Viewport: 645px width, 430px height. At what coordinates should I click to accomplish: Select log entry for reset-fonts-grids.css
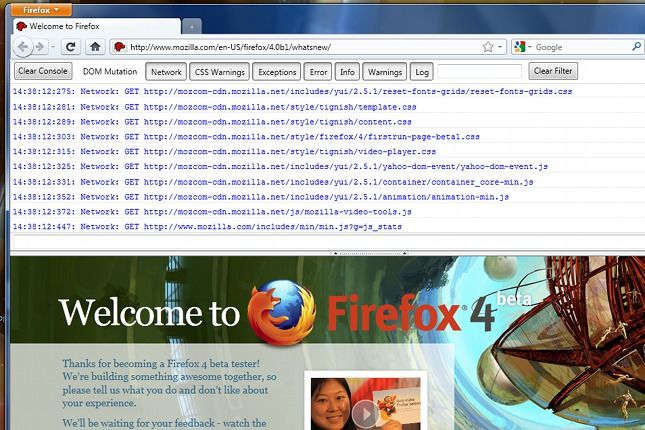[327, 91]
